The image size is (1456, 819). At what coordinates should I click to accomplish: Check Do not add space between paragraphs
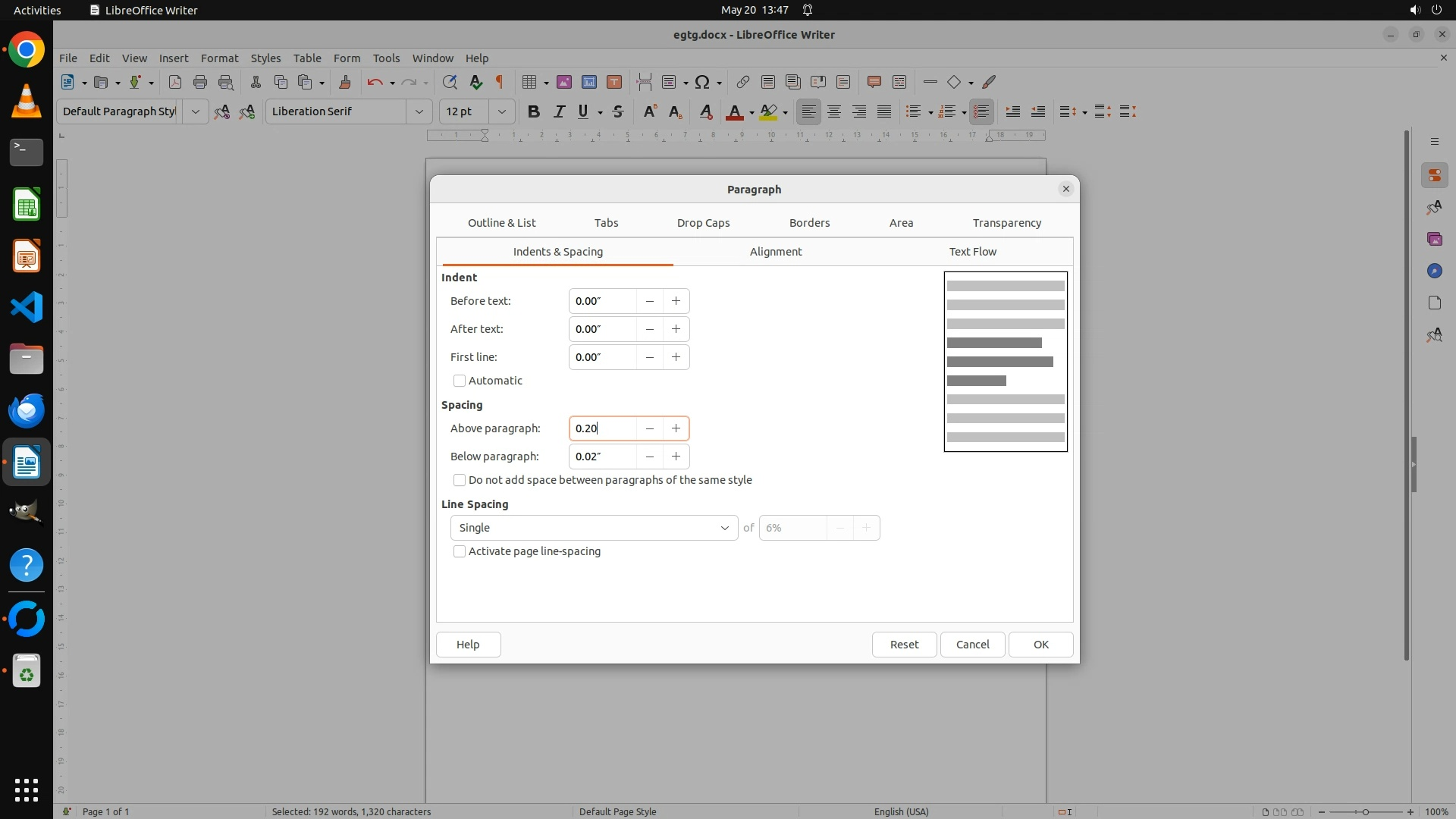460,480
